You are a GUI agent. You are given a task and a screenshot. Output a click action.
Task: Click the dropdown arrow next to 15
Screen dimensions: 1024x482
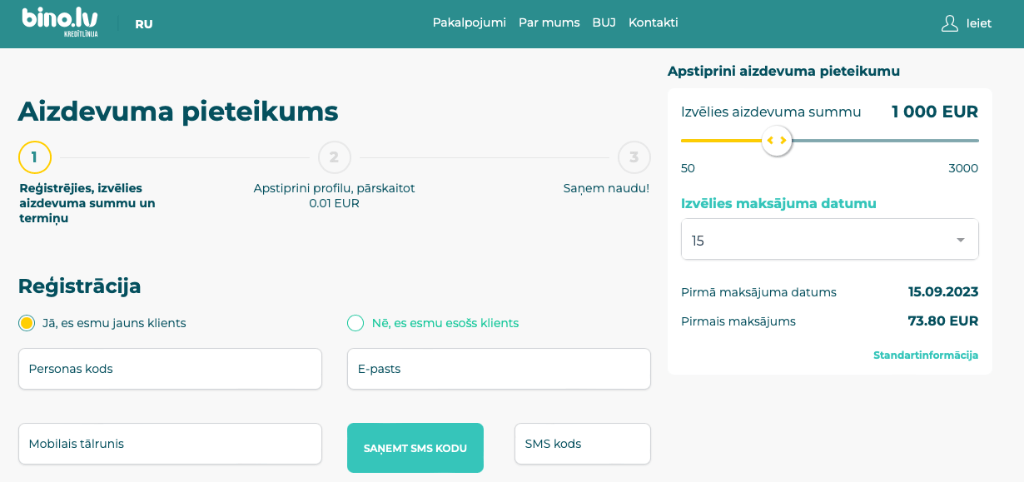(960, 240)
